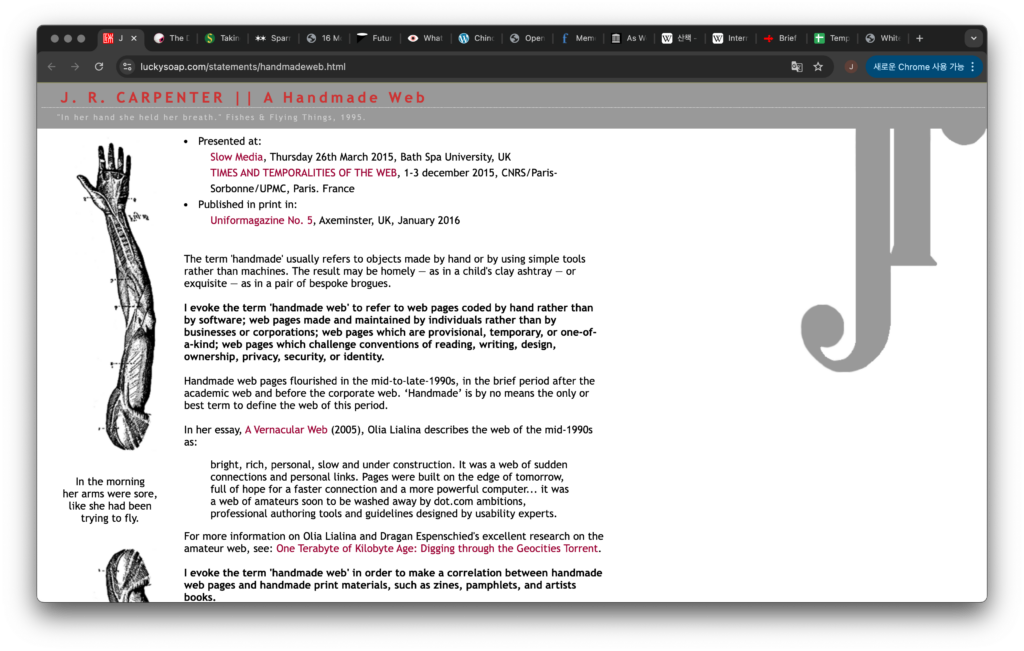This screenshot has height=651, width=1024.
Task: Click the URL address bar field
Action: coord(450,67)
